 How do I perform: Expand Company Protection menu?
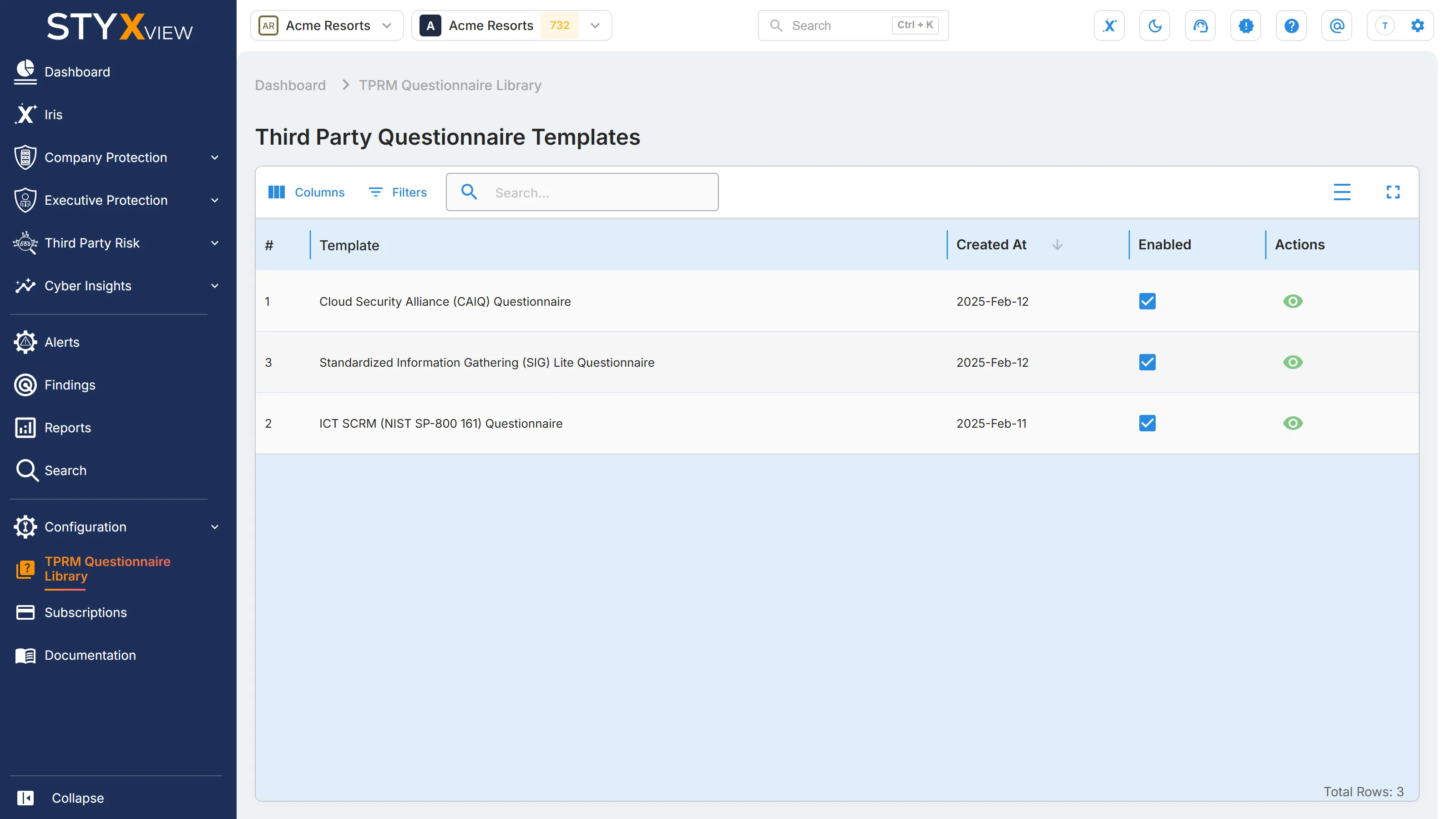coord(214,158)
